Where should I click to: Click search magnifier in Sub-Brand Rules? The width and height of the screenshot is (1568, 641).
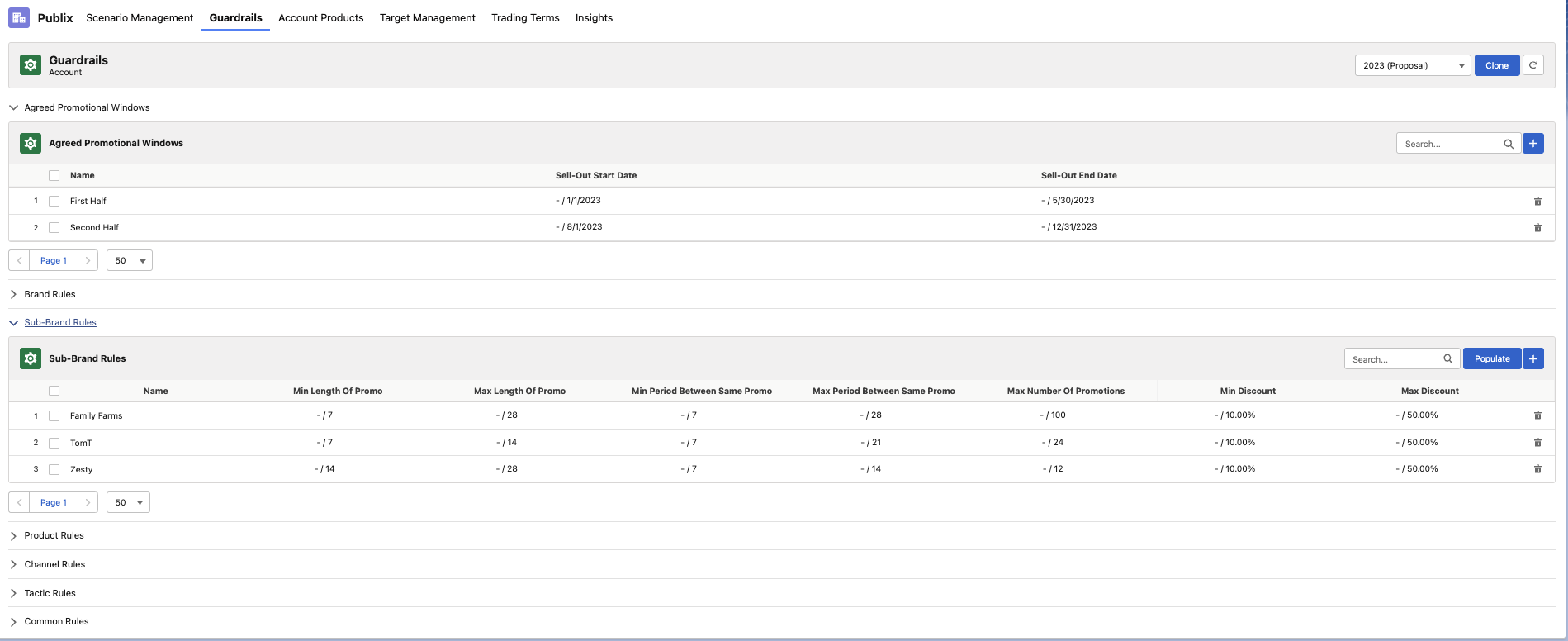point(1447,358)
